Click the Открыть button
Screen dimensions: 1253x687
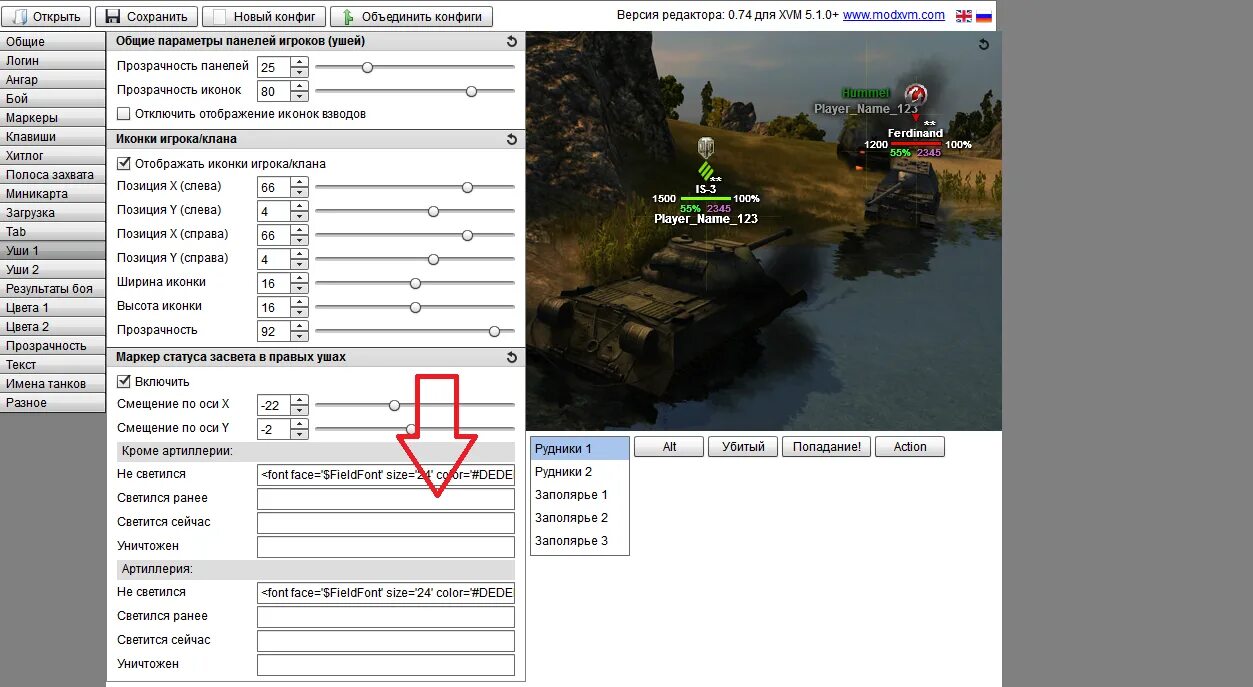tap(47, 17)
